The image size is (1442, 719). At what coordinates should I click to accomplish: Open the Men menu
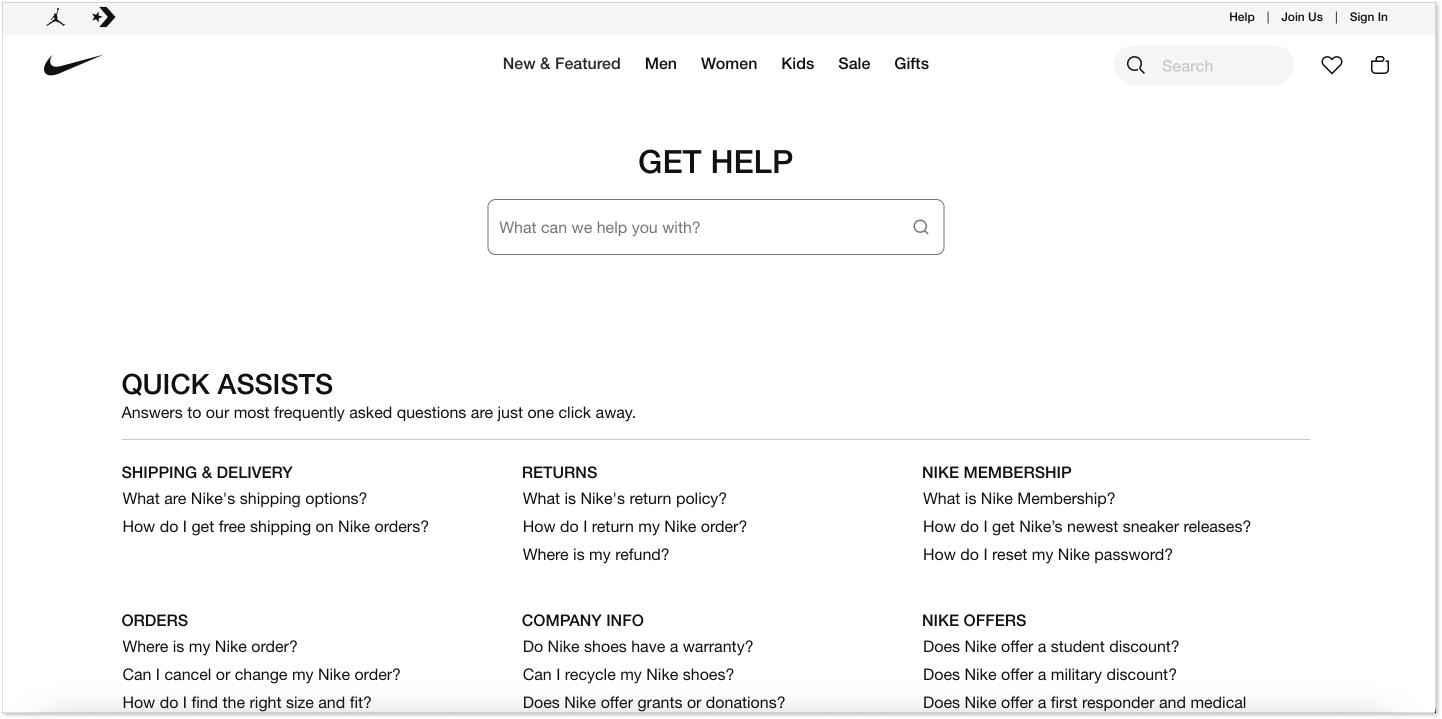pyautogui.click(x=660, y=64)
